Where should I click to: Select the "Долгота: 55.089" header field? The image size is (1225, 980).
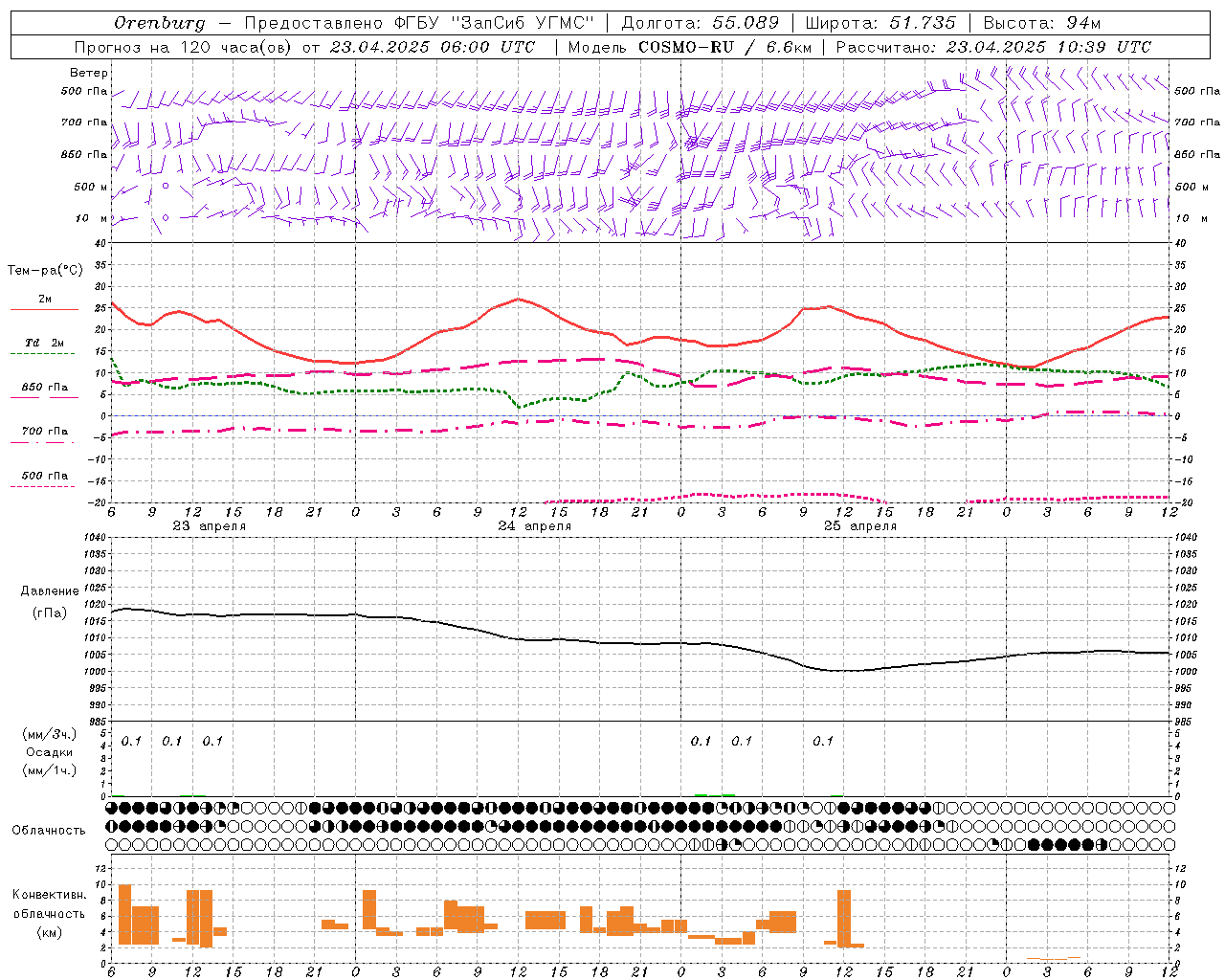coord(701,23)
